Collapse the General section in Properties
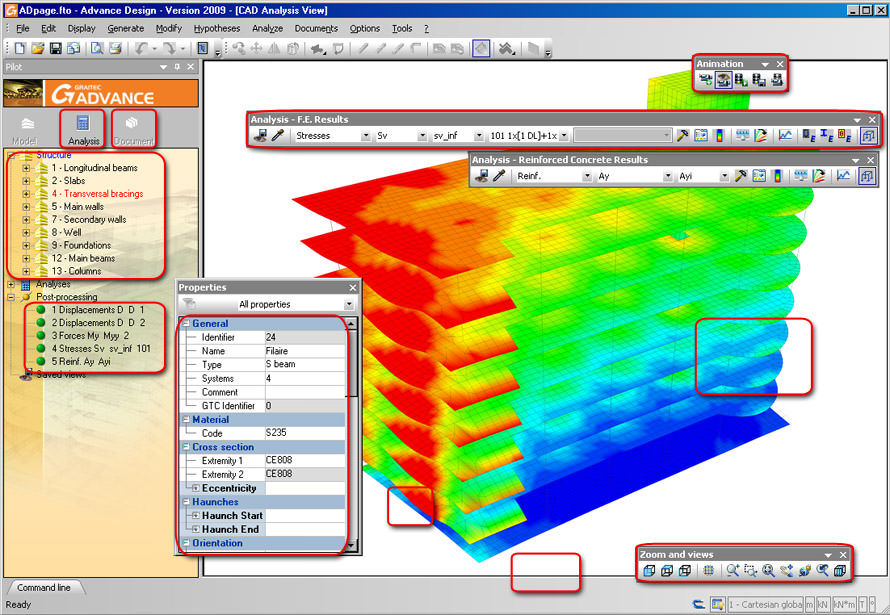 (186, 323)
